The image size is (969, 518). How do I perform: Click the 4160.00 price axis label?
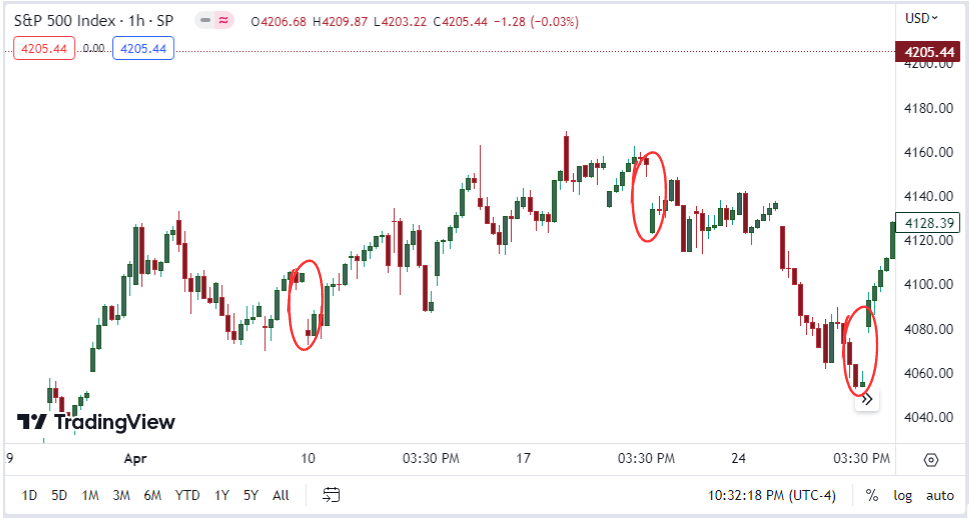[x=929, y=152]
